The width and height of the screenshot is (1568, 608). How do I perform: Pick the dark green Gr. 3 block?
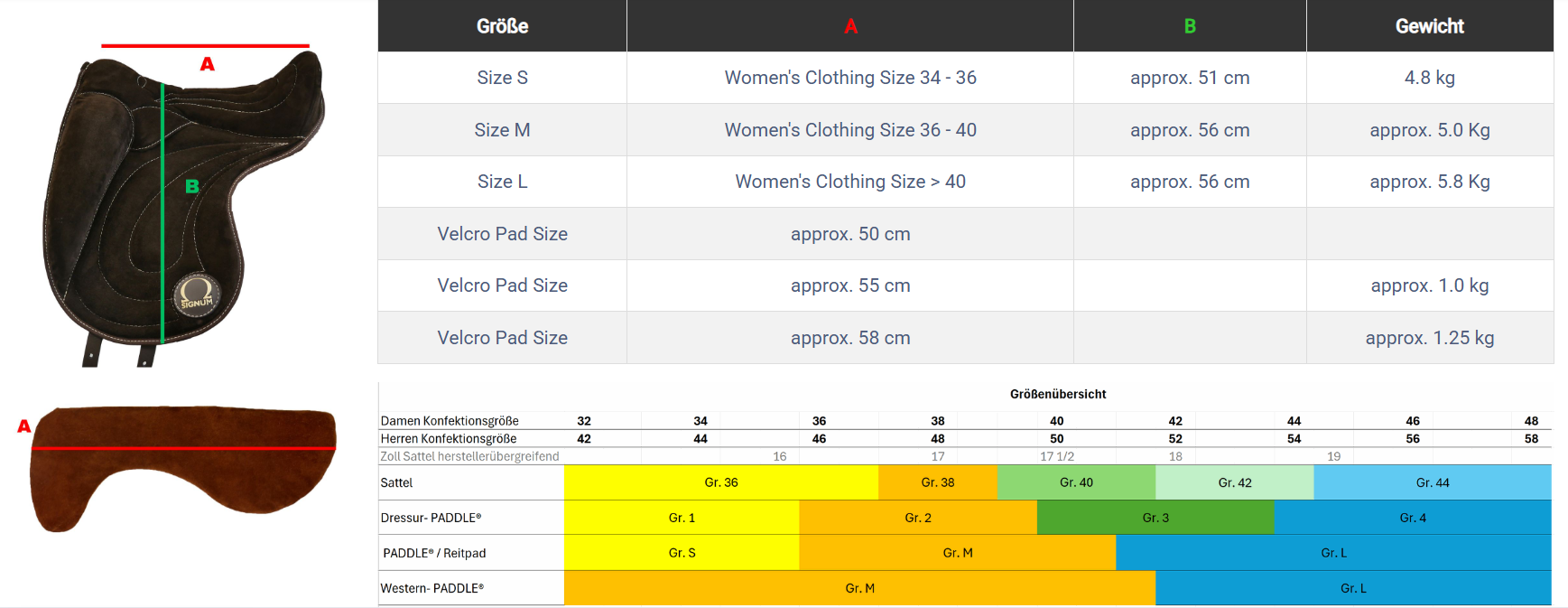1155,518
